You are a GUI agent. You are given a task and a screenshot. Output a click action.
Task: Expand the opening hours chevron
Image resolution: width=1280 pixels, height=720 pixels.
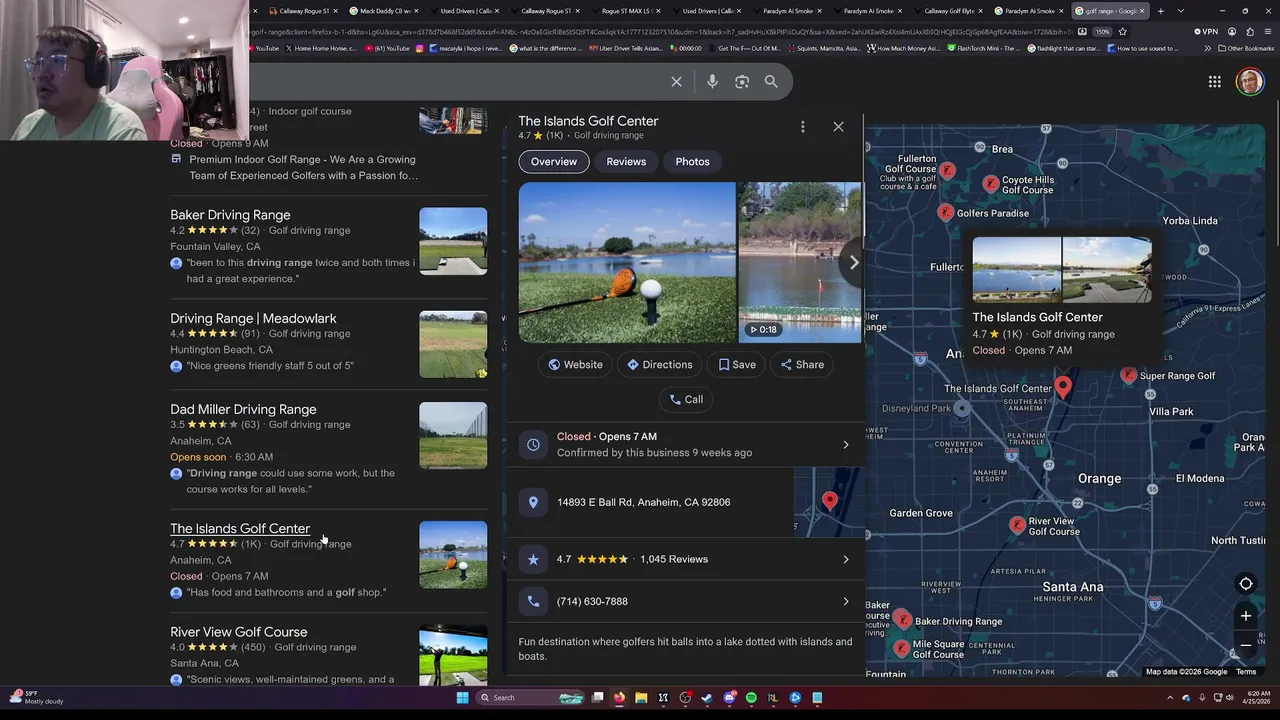coord(846,445)
